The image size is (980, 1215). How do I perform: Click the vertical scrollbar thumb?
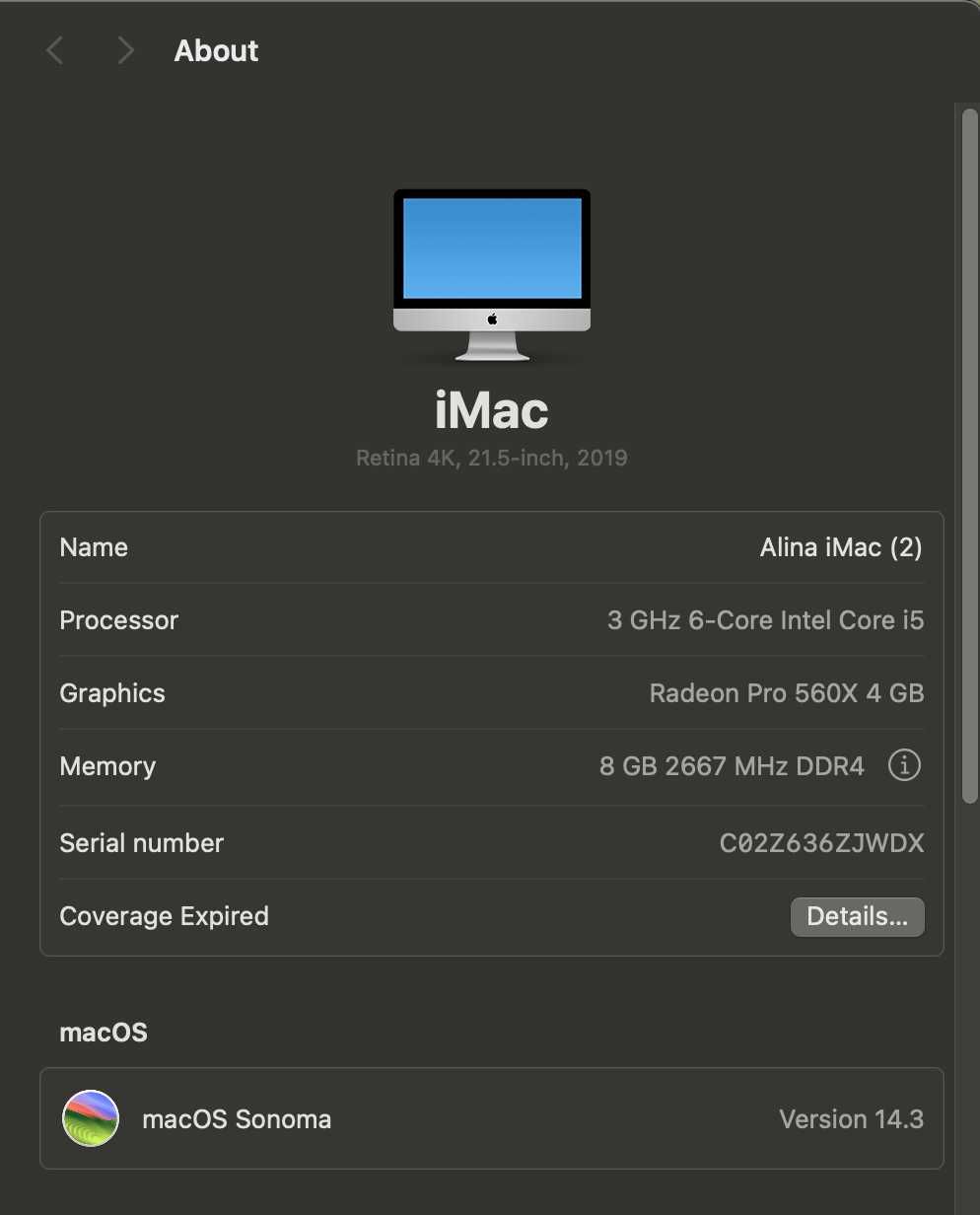(x=969, y=454)
